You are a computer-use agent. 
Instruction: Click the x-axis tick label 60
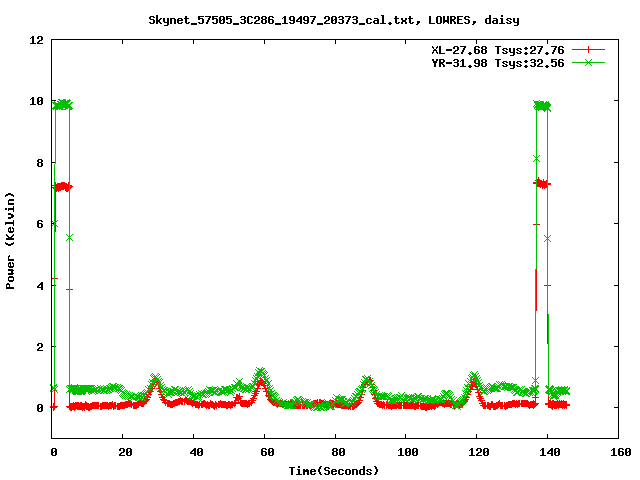267,452
